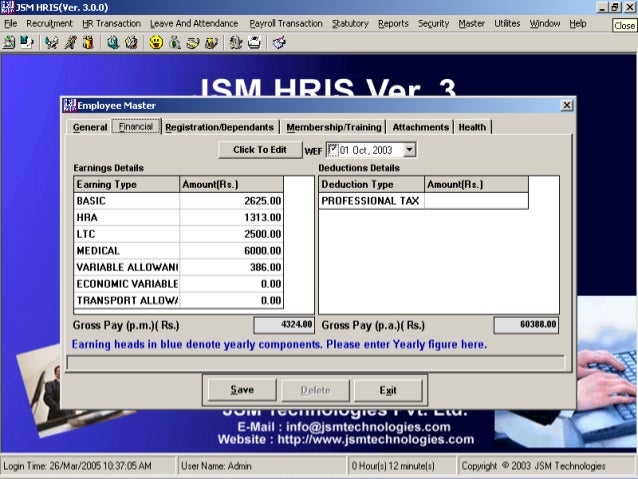Click the LTC amount 2500.00 cell
This screenshot has height=479, width=638.
(231, 234)
